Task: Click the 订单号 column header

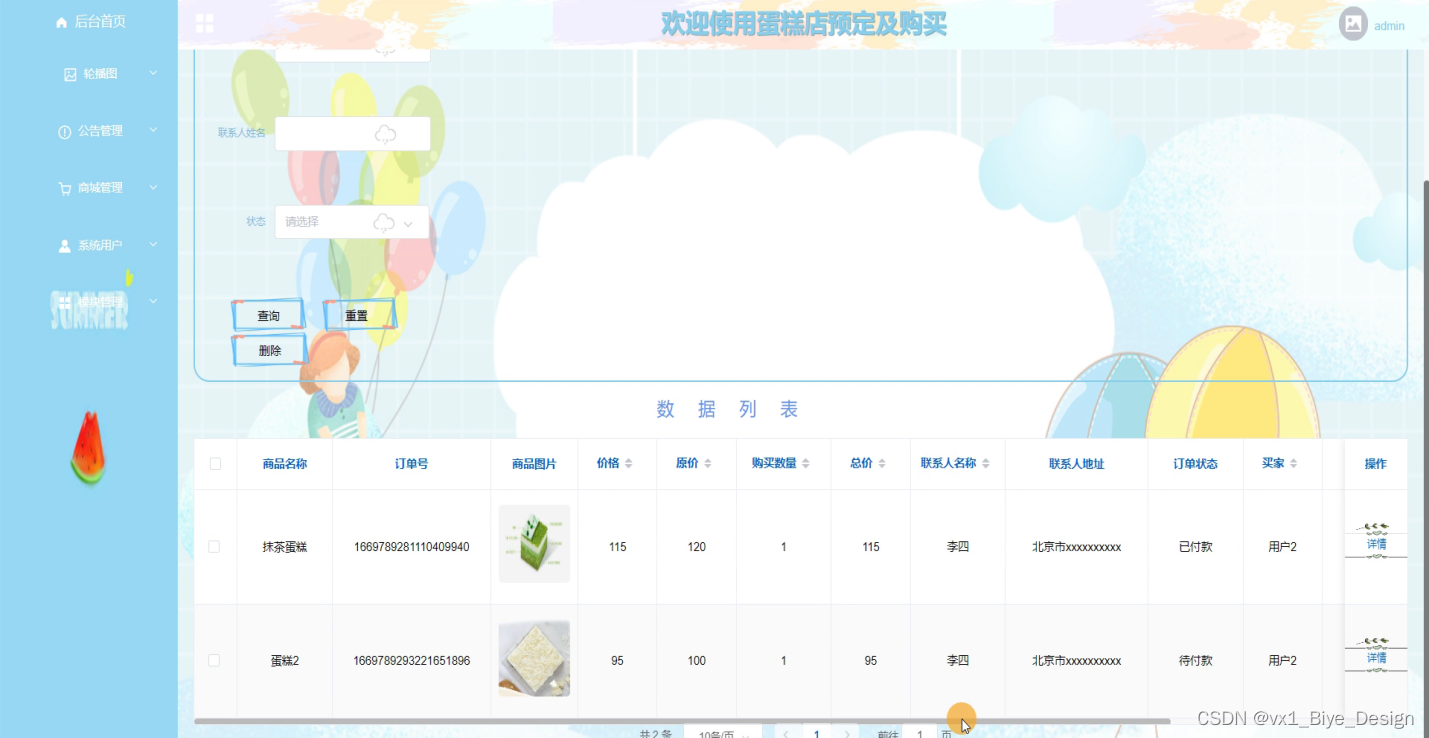Action: [411, 464]
